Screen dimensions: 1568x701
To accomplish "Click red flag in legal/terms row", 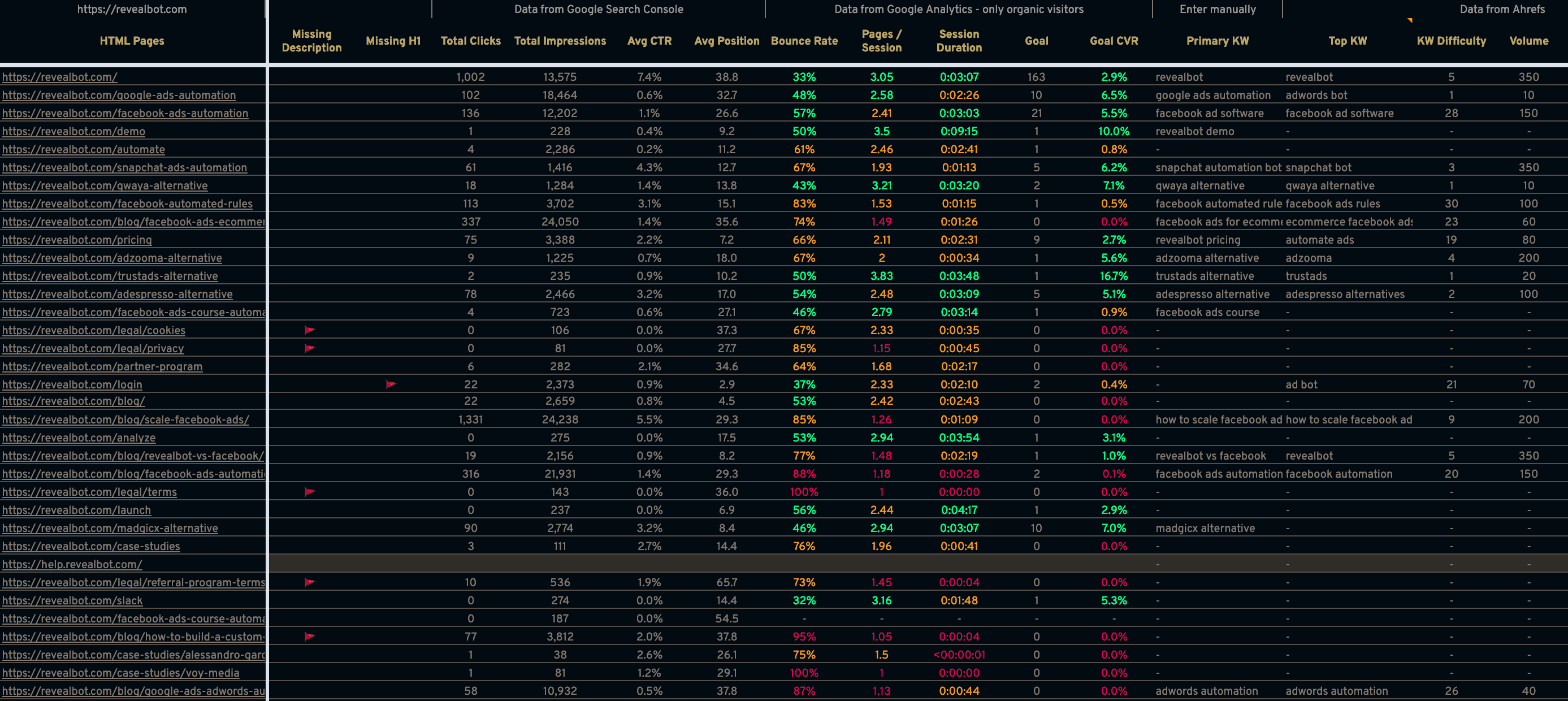I will click(310, 491).
